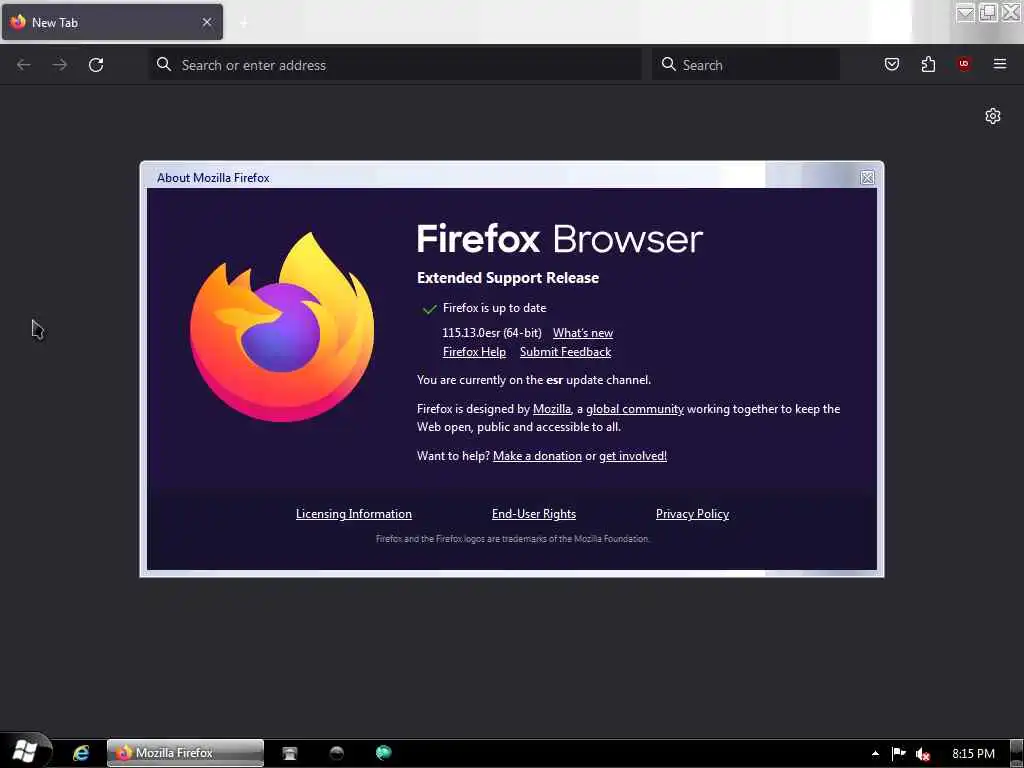The width and height of the screenshot is (1024, 768).
Task: Open the Firefox Help link
Action: tap(474, 352)
